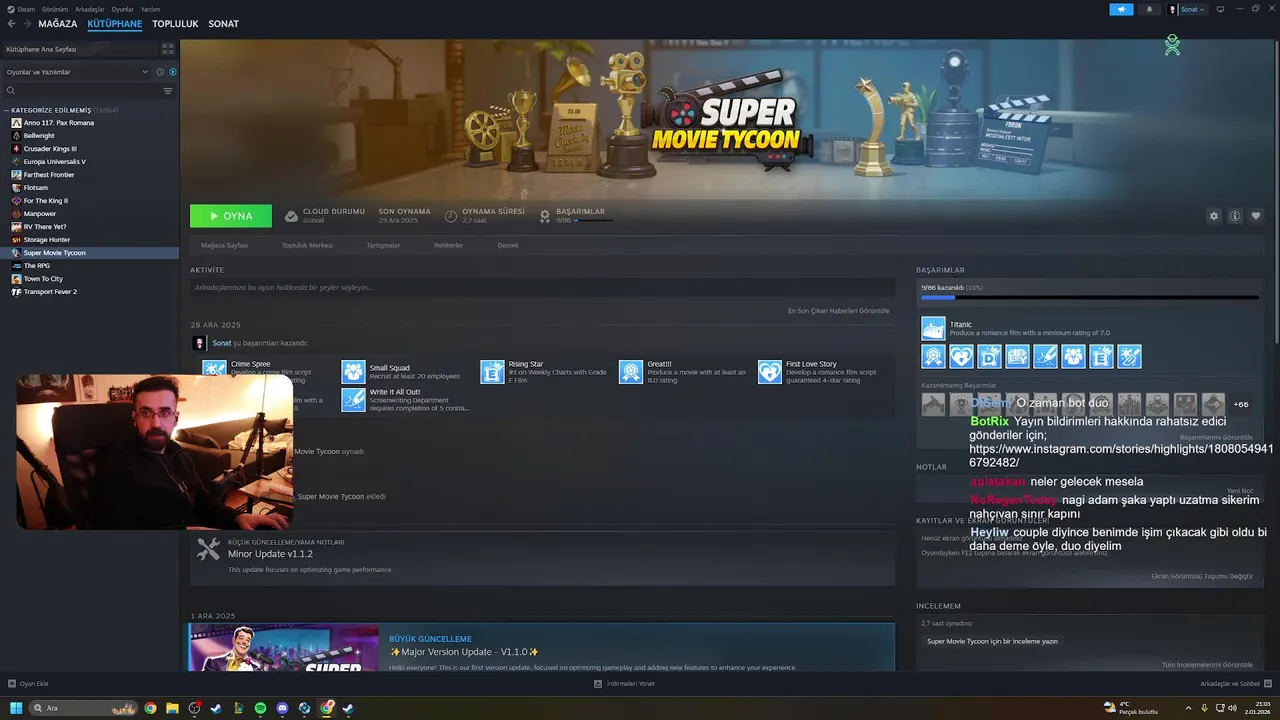Screen dimensions: 1280x720
Task: Open Discord from the taskbar
Action: (x=282, y=708)
